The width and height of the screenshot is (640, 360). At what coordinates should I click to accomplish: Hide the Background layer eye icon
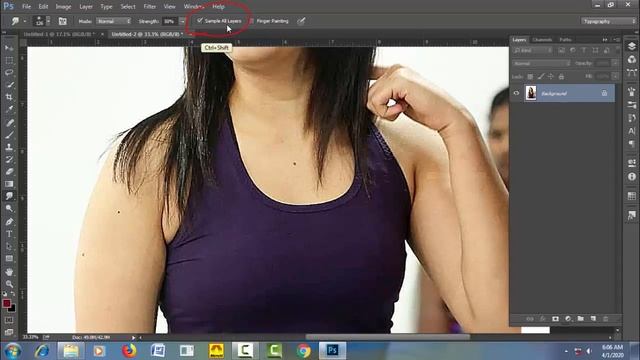(516, 93)
